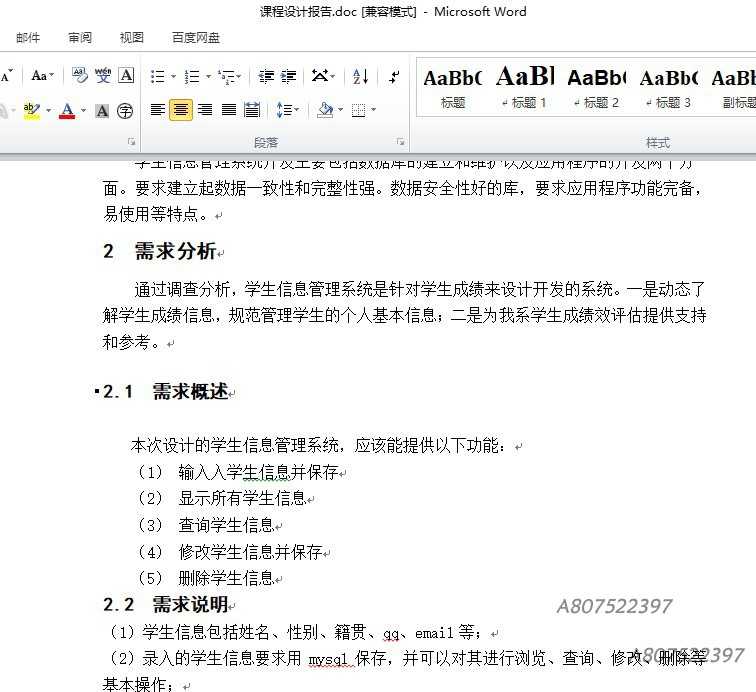
Task: Apply the 标题 1 style
Action: [525, 87]
